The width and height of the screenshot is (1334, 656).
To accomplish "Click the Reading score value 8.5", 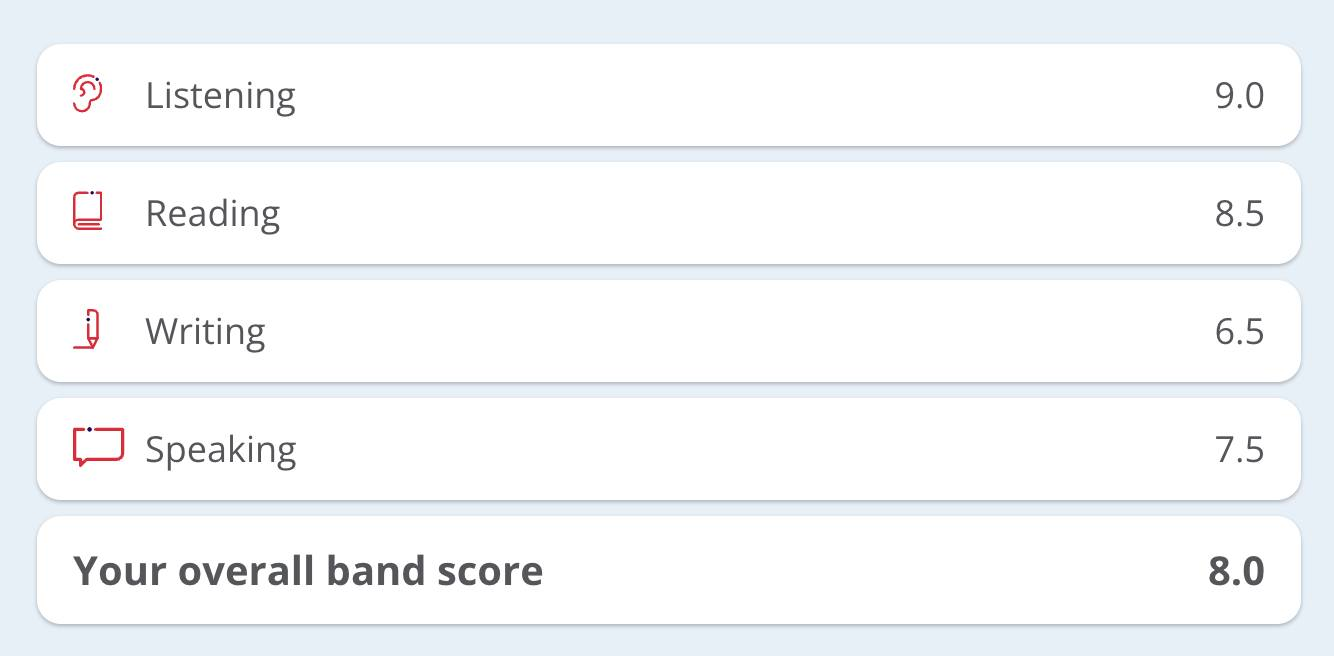I will click(1239, 214).
